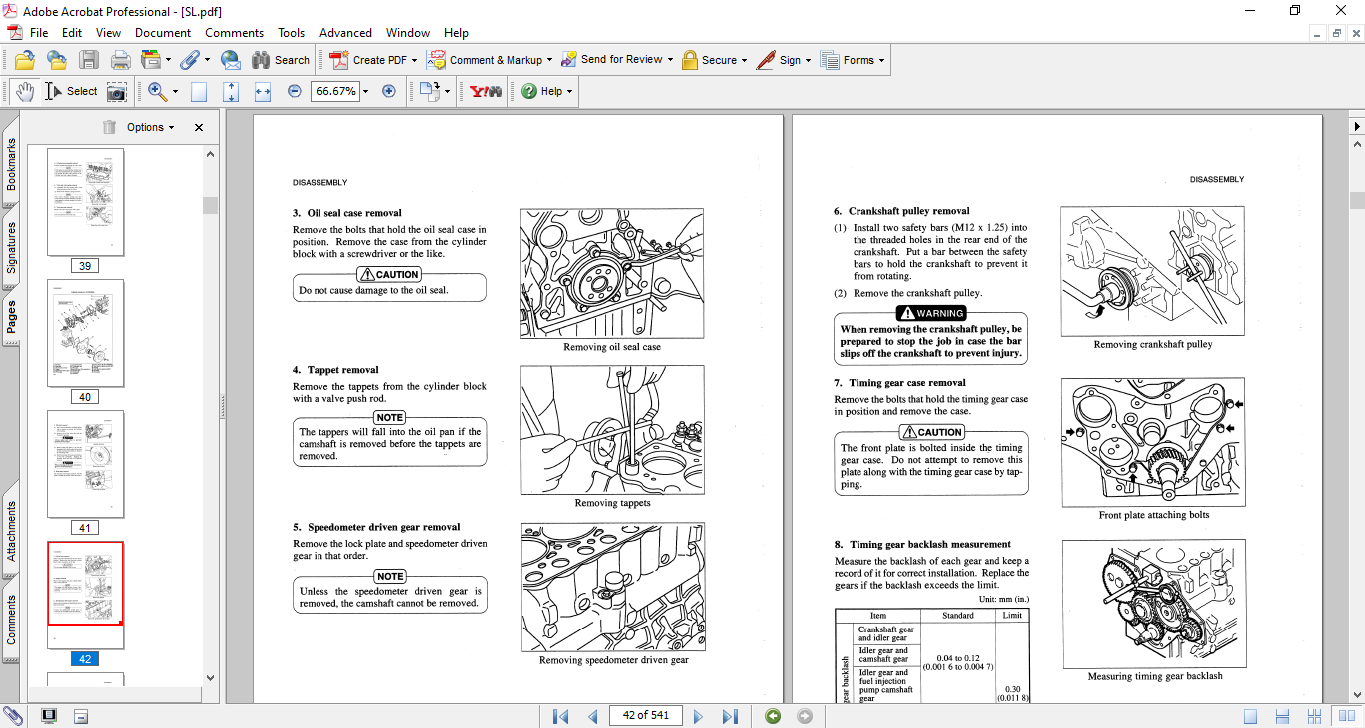Expand the Options dropdown in Pages panel

click(x=150, y=127)
